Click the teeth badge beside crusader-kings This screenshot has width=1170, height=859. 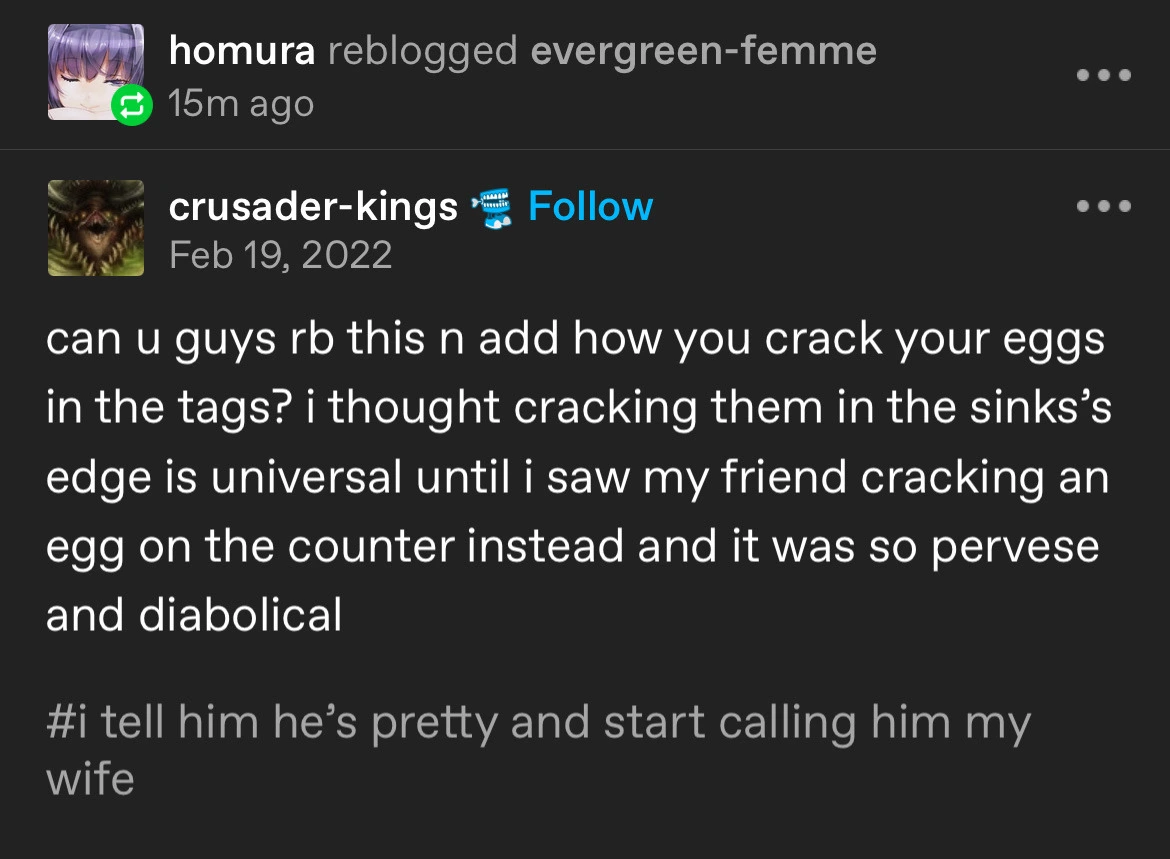point(491,207)
